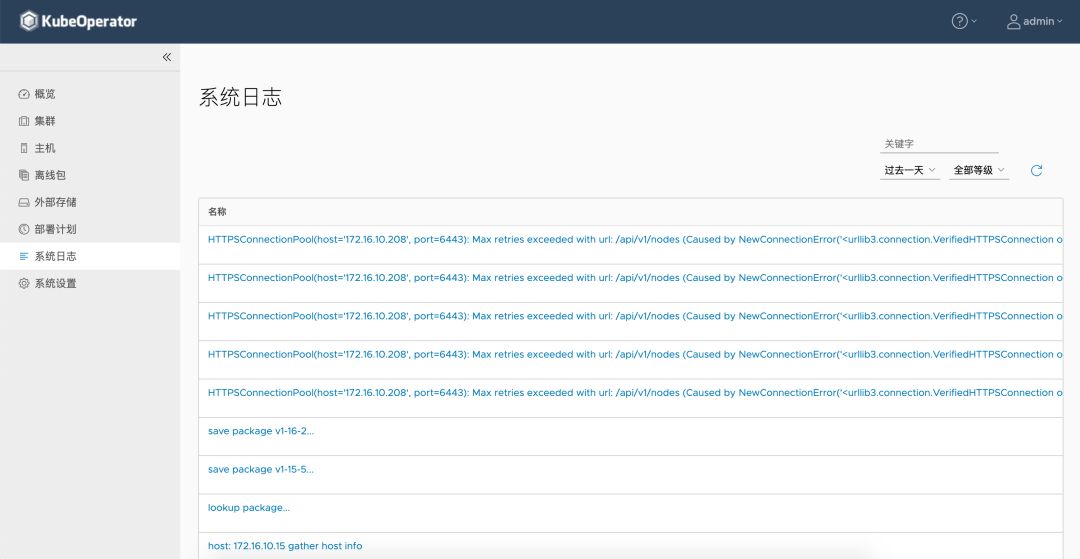Viewport: 1080px width, 559px height.
Task: Refresh the log list with circular arrow
Action: [x=1036, y=171]
